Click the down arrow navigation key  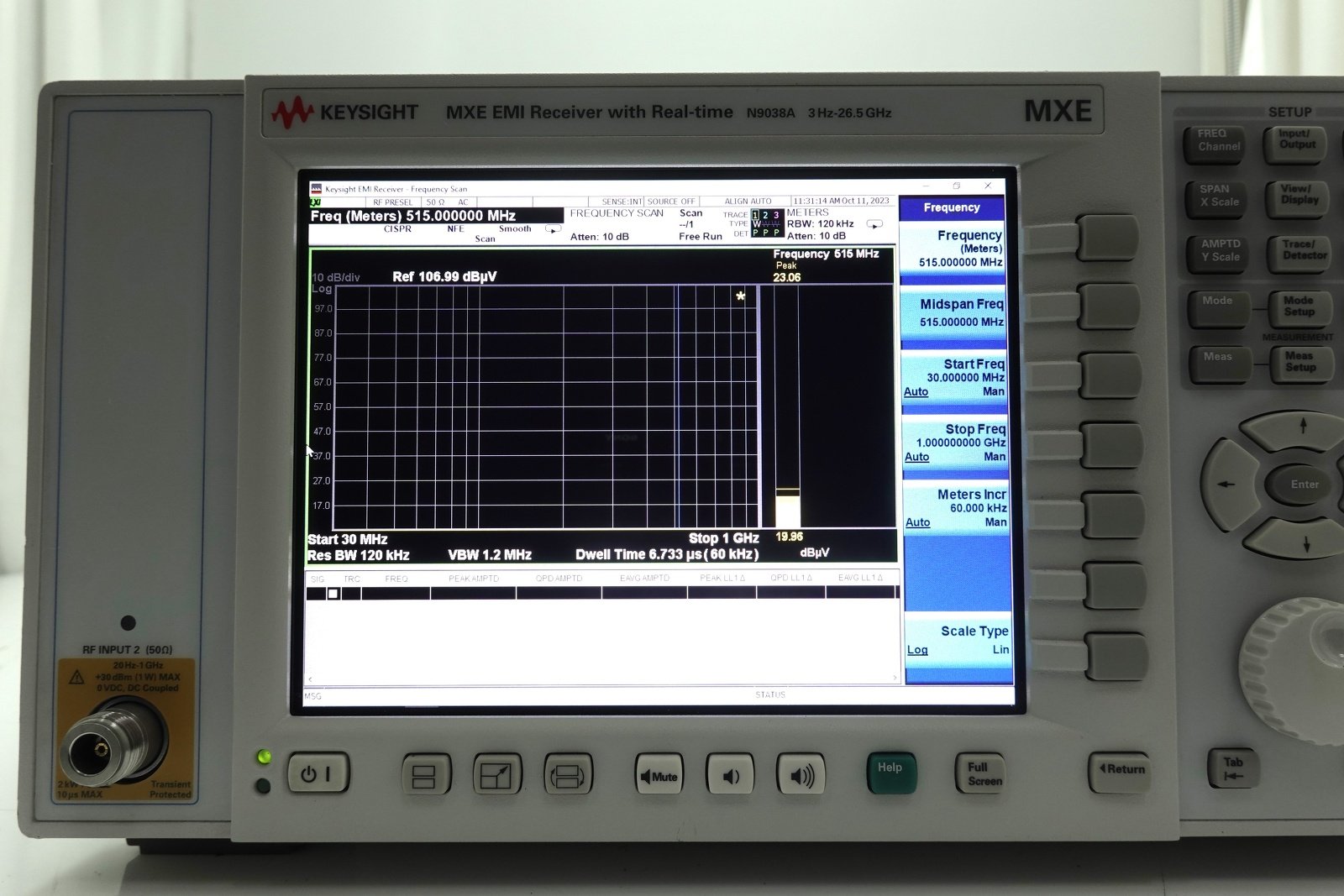[x=1301, y=539]
